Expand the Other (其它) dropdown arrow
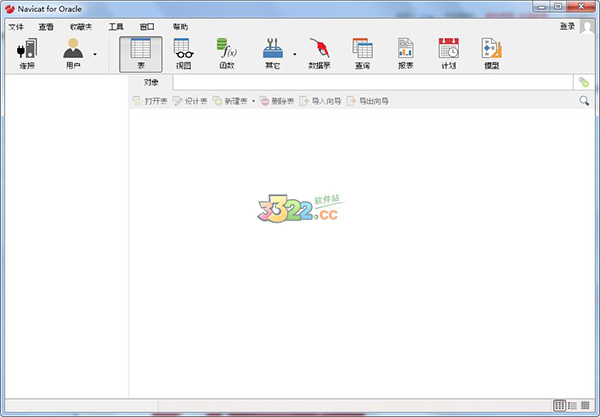The width and height of the screenshot is (600, 417). [x=294, y=54]
